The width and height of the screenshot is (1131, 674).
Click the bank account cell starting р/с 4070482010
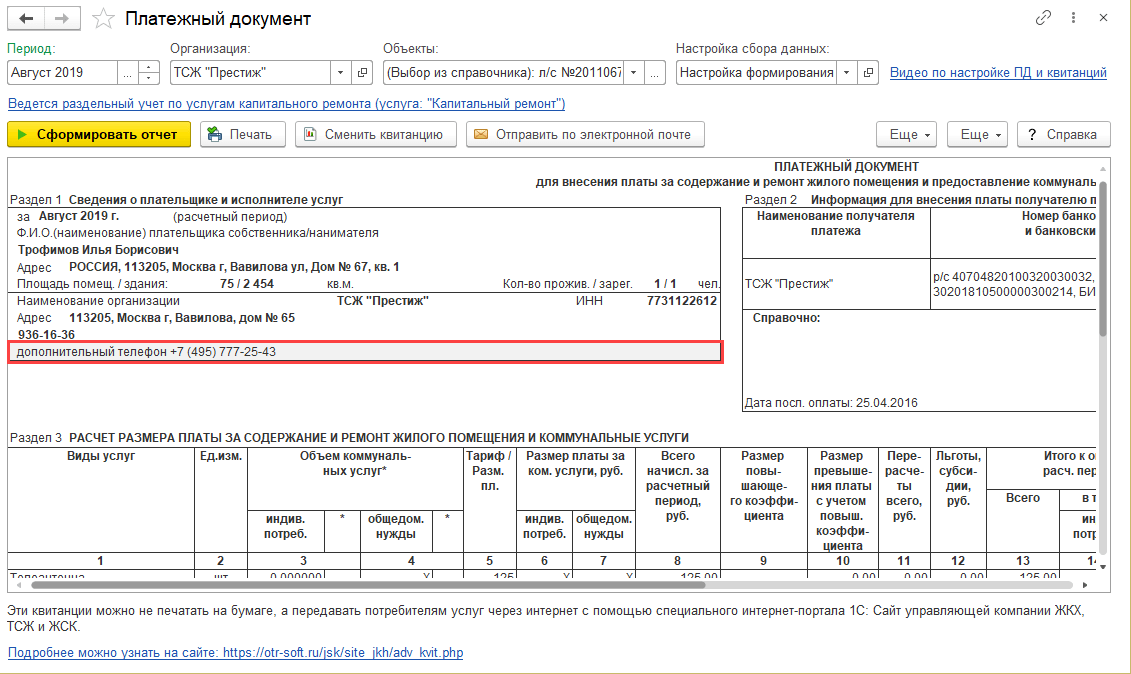pyautogui.click(x=1013, y=284)
